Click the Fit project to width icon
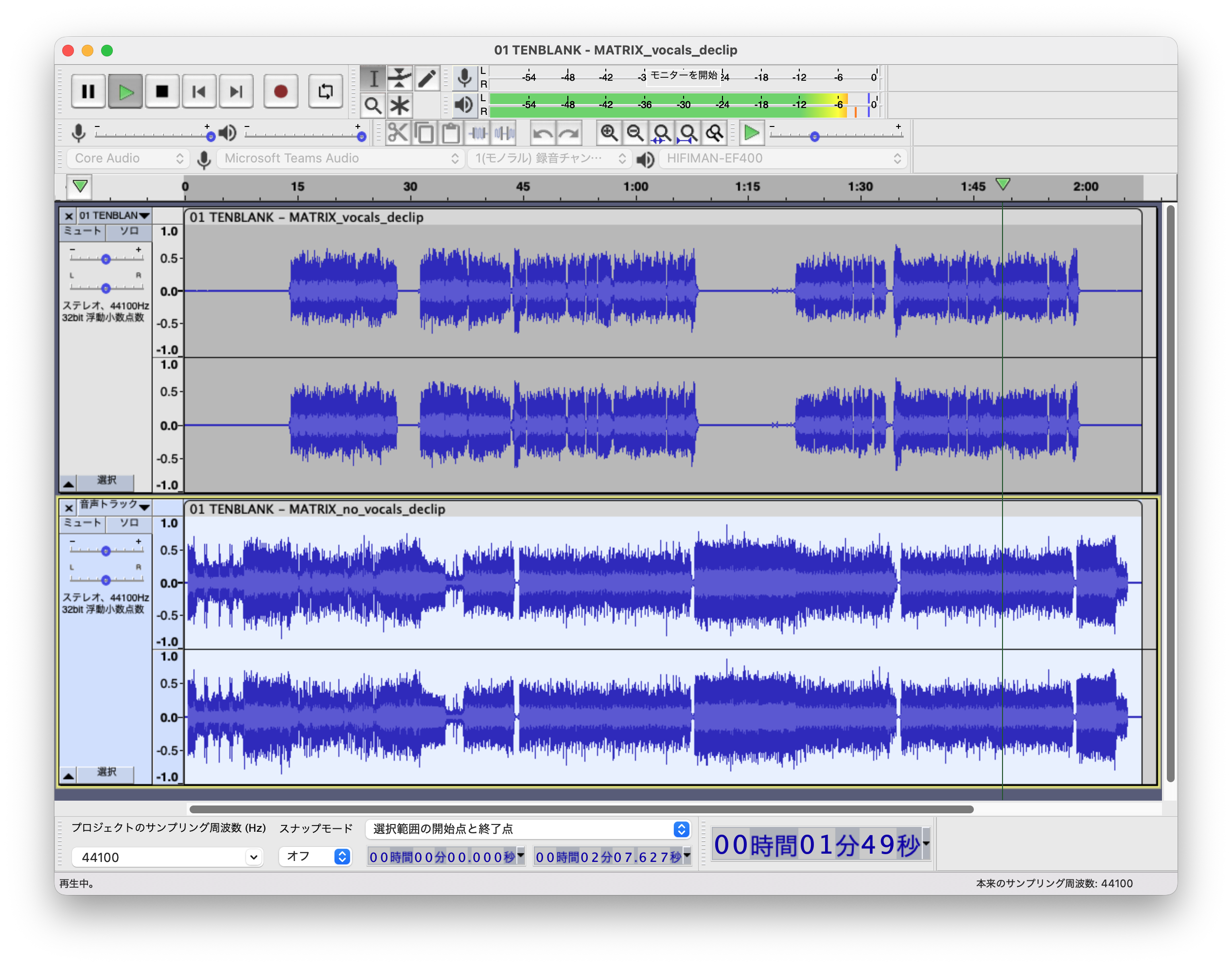The image size is (1232, 967). (x=687, y=134)
